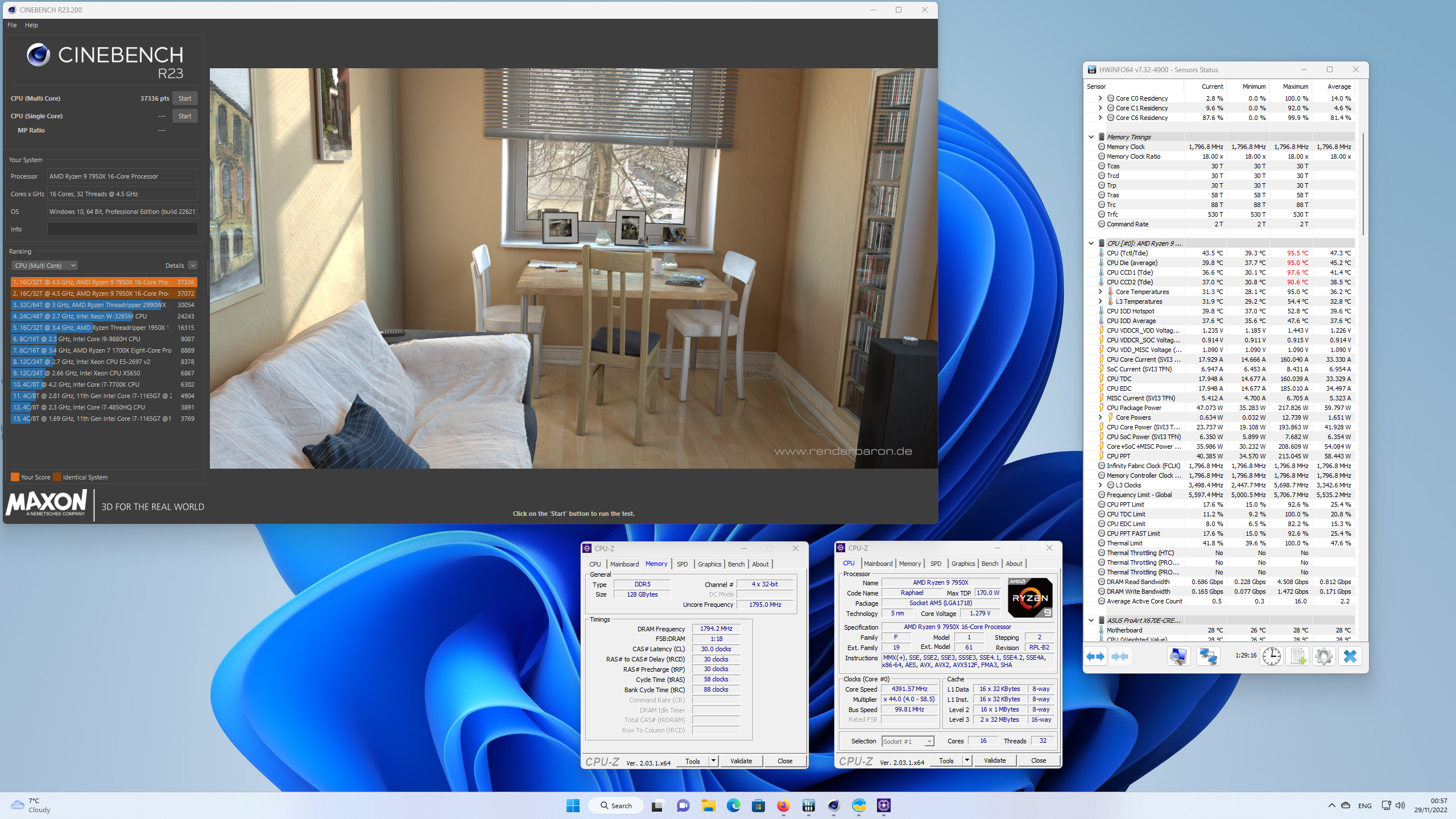Collapse ASUS ProArt X670E section
The width and height of the screenshot is (1456, 819).
1091,621
